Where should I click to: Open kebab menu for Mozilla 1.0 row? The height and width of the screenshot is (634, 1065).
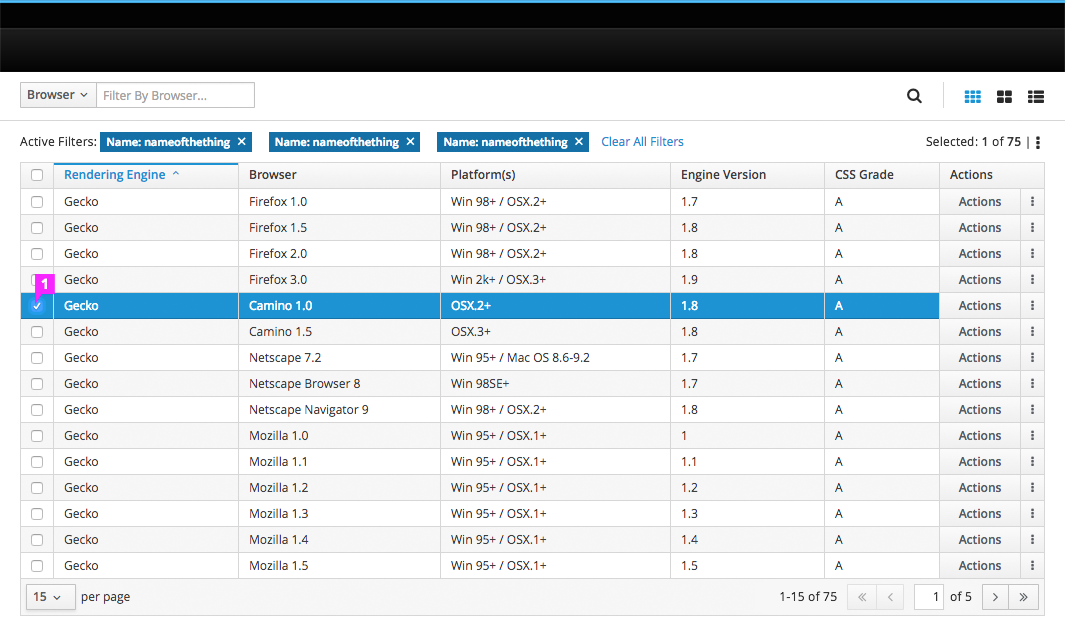click(x=1032, y=436)
